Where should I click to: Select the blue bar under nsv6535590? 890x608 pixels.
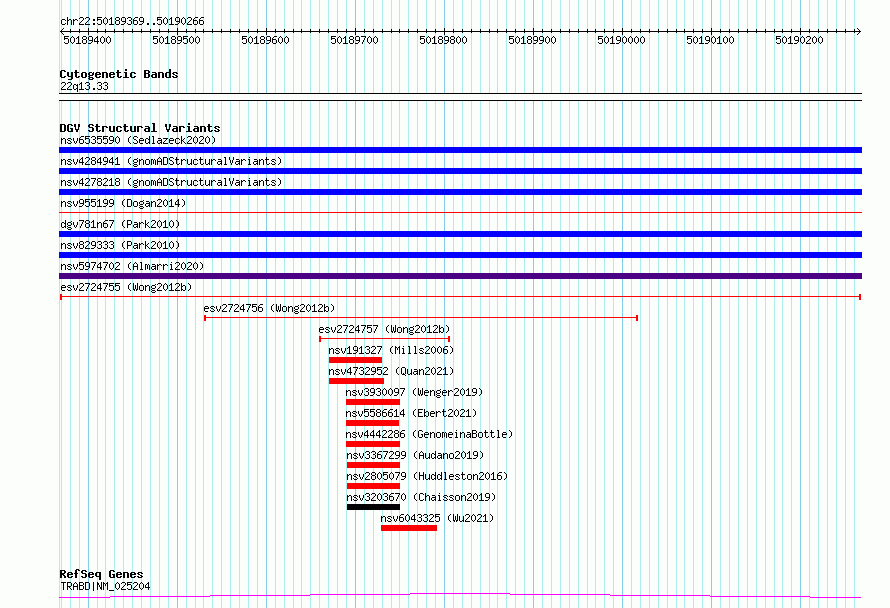tap(460, 150)
